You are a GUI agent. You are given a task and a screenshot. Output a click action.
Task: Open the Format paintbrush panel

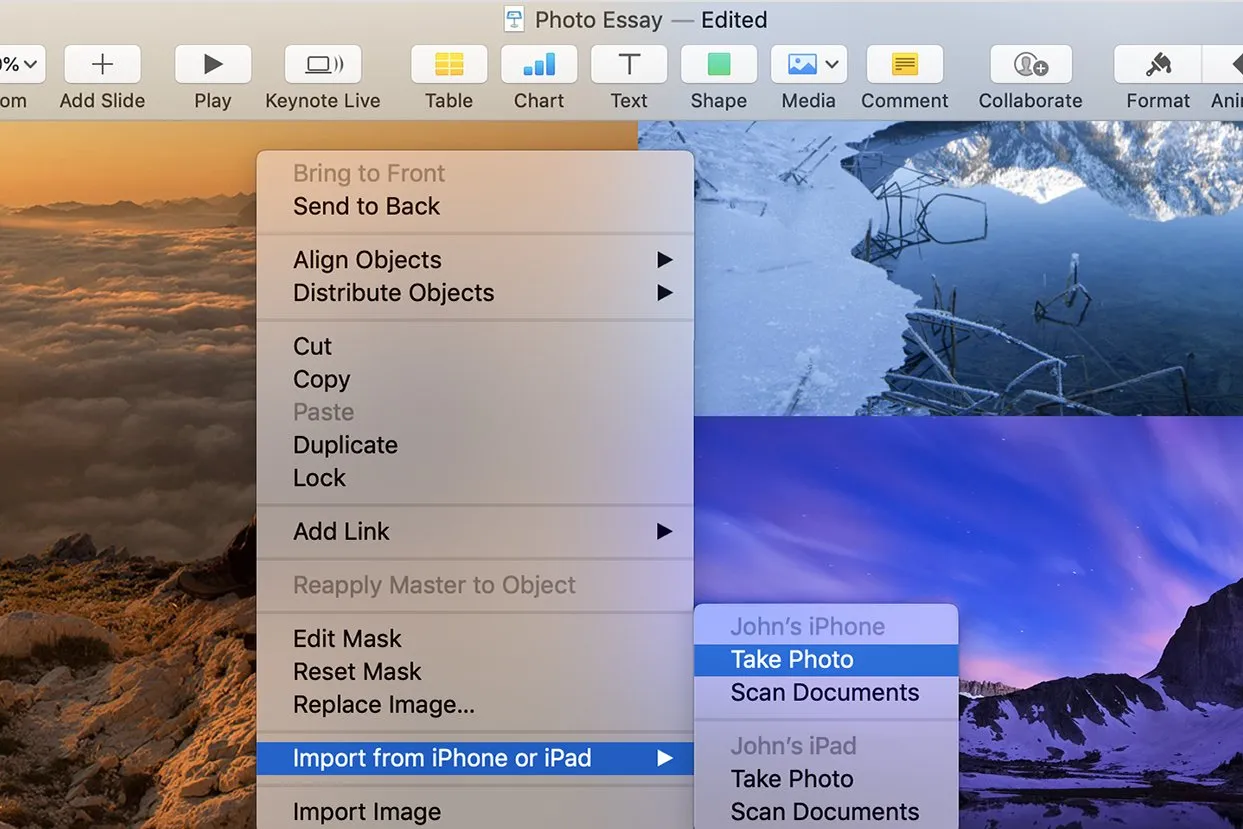click(x=1158, y=65)
